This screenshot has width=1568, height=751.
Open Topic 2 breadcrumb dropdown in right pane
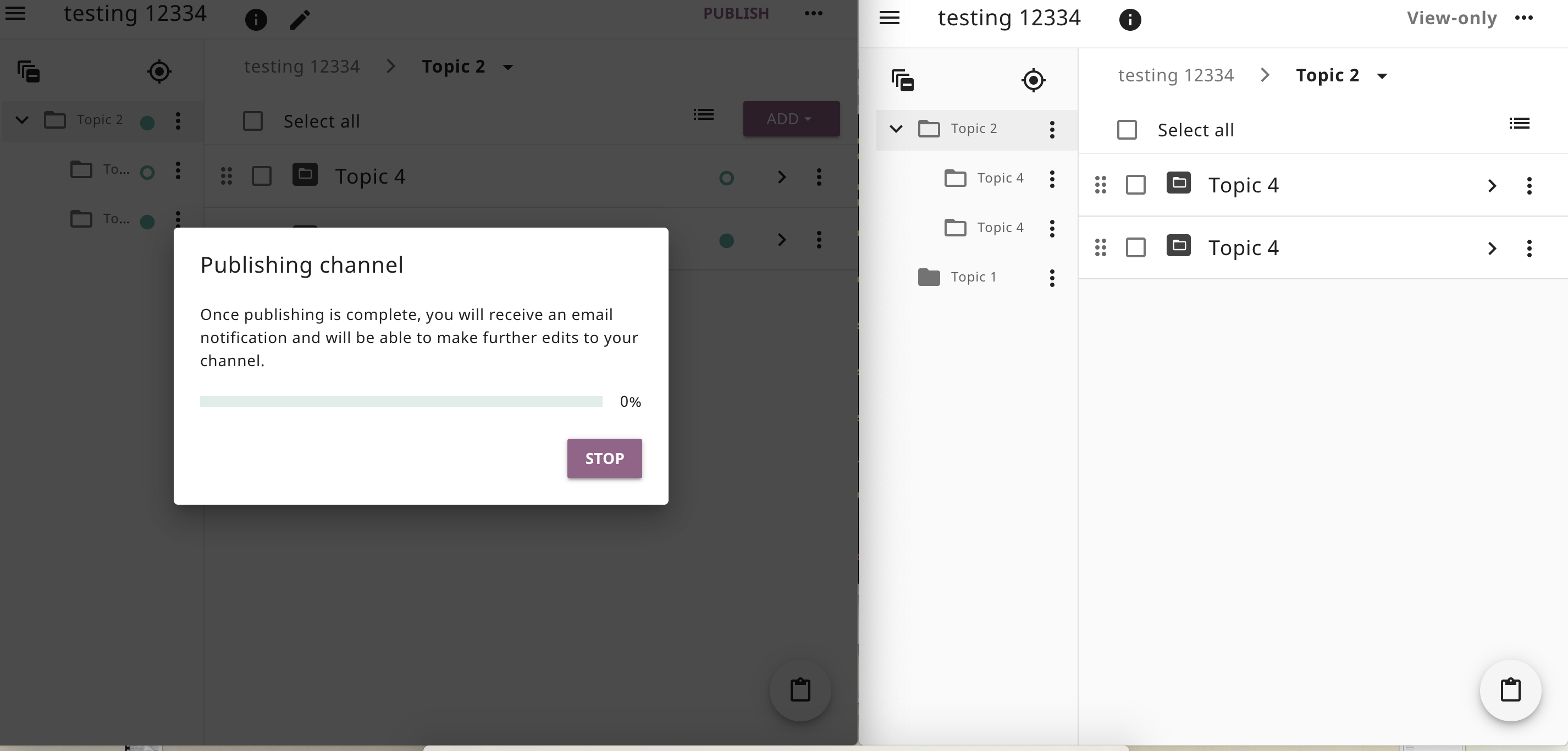pos(1382,76)
